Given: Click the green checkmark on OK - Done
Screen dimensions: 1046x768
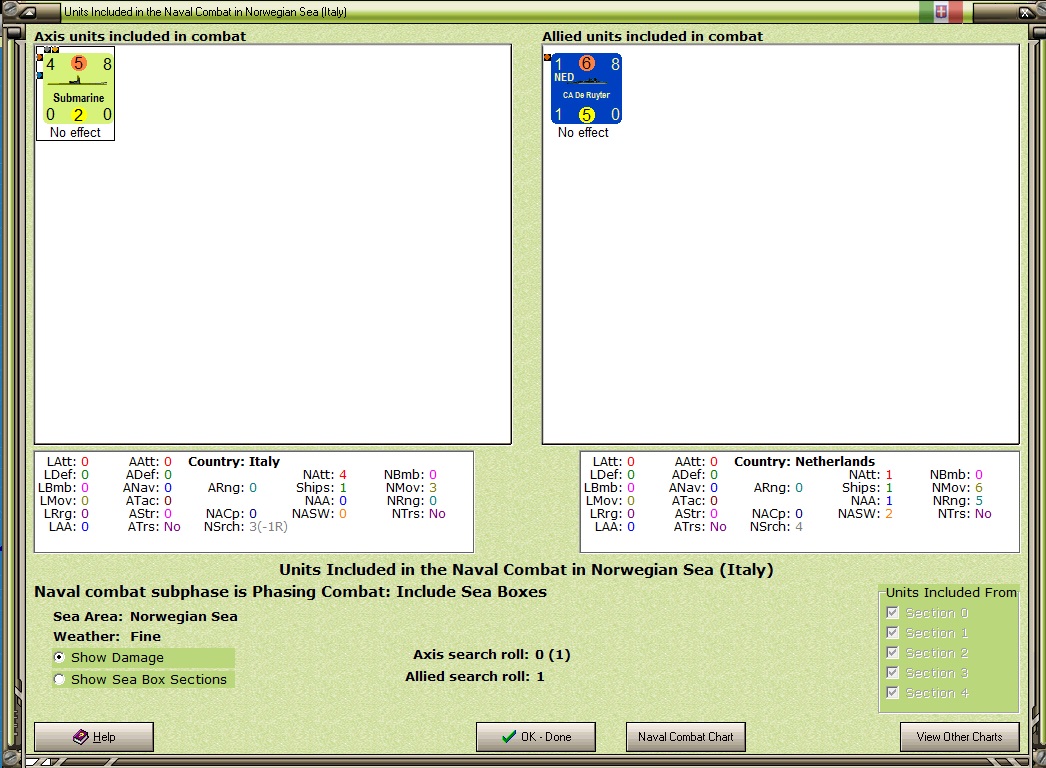Looking at the screenshot, I should click(x=509, y=737).
